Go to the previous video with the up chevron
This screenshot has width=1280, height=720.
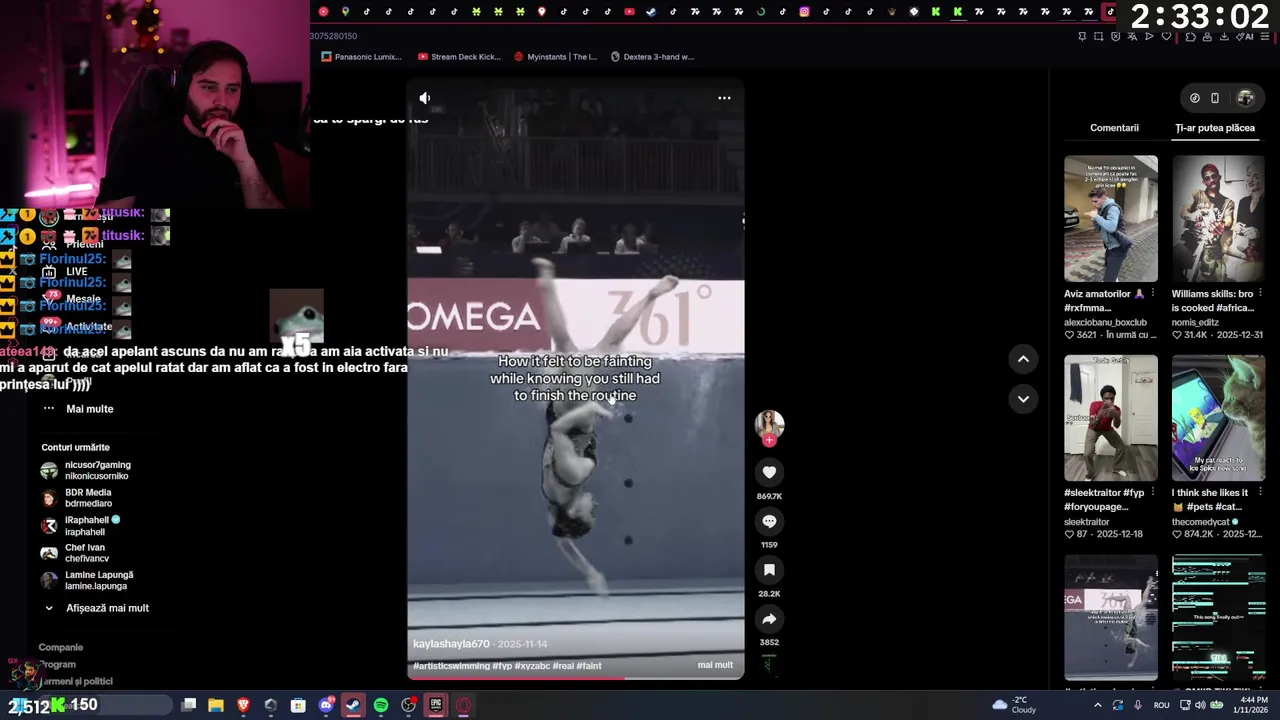1023,359
